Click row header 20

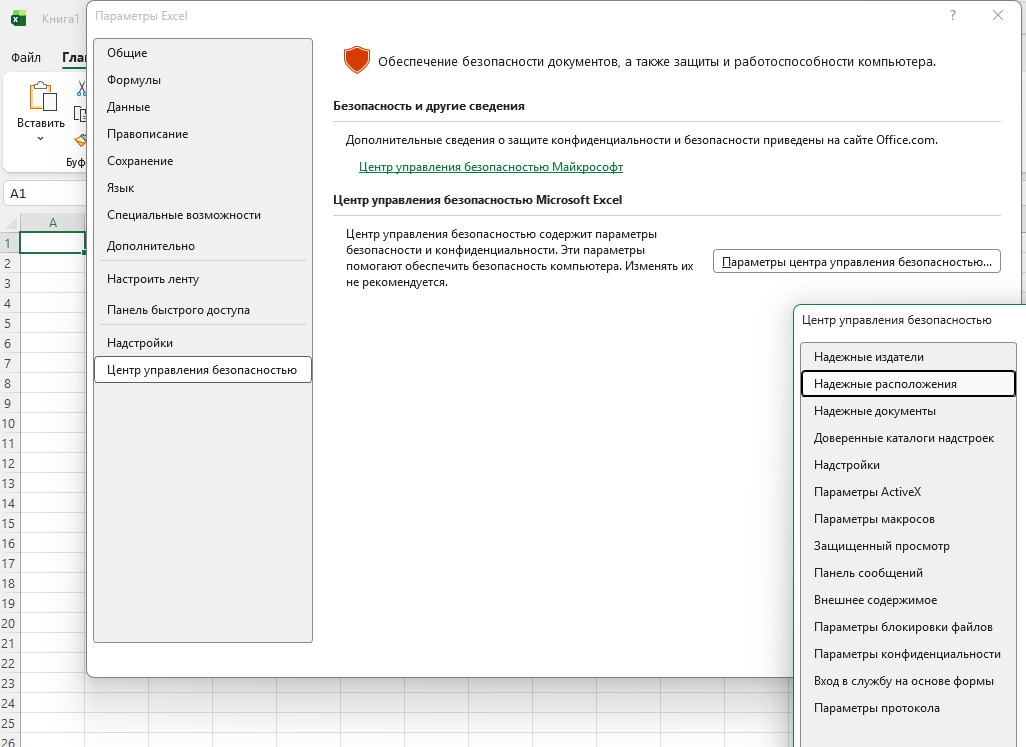point(9,623)
